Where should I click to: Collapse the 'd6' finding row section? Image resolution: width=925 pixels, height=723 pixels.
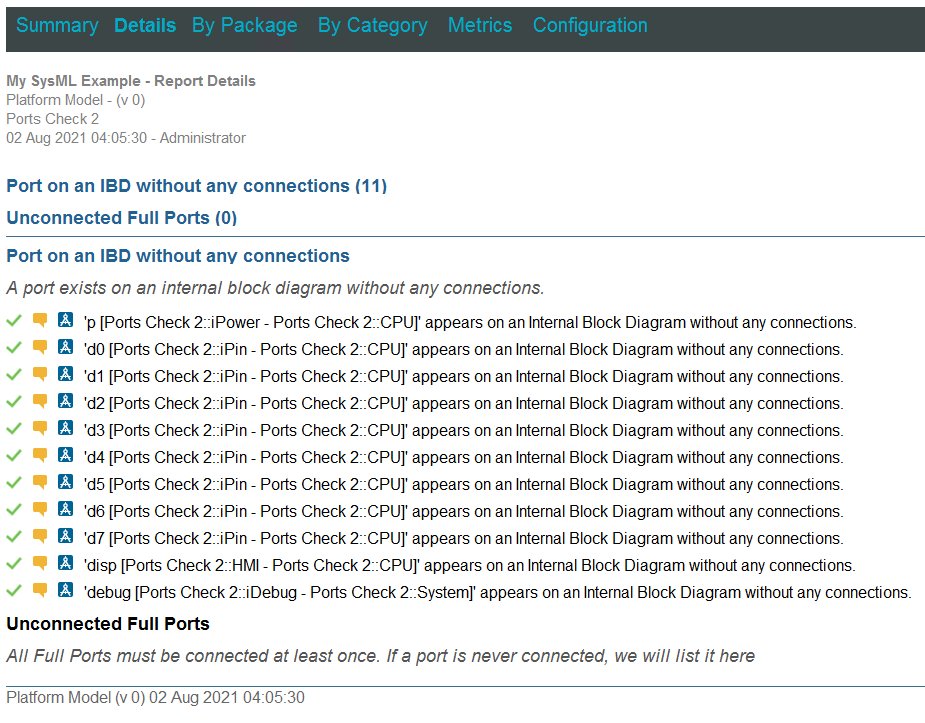tap(14, 510)
